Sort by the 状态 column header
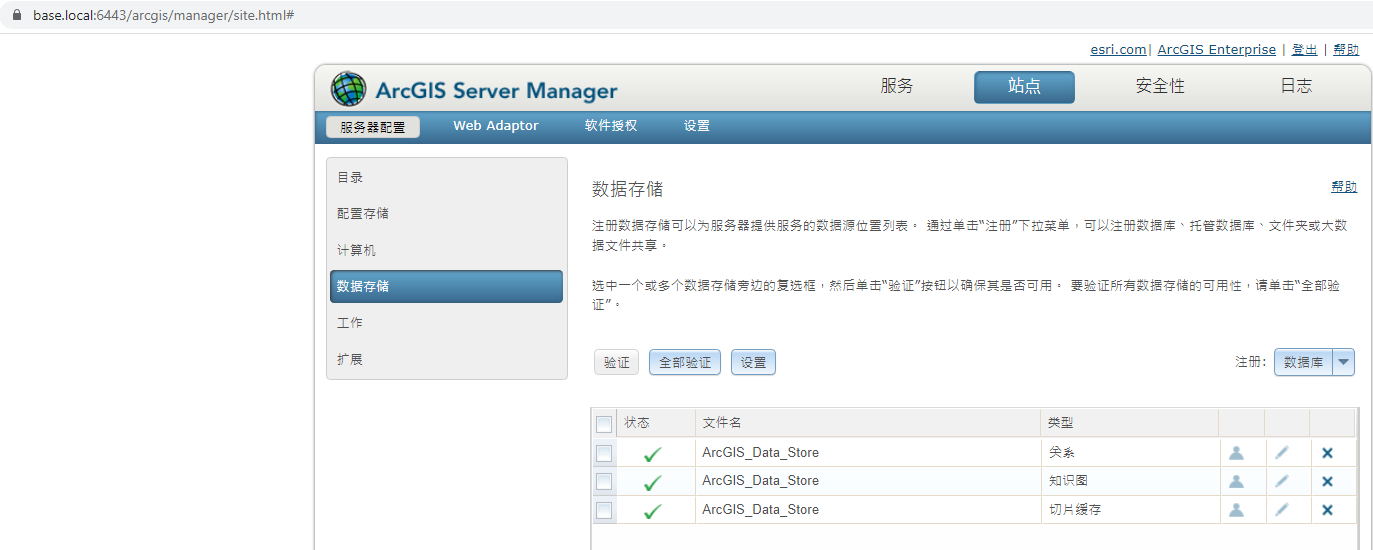The width and height of the screenshot is (1373, 550). point(656,423)
